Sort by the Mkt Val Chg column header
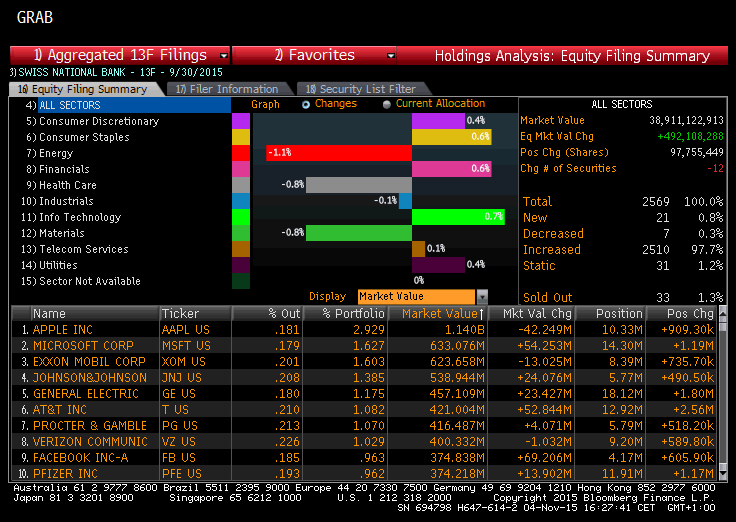The image size is (736, 522). click(x=531, y=314)
